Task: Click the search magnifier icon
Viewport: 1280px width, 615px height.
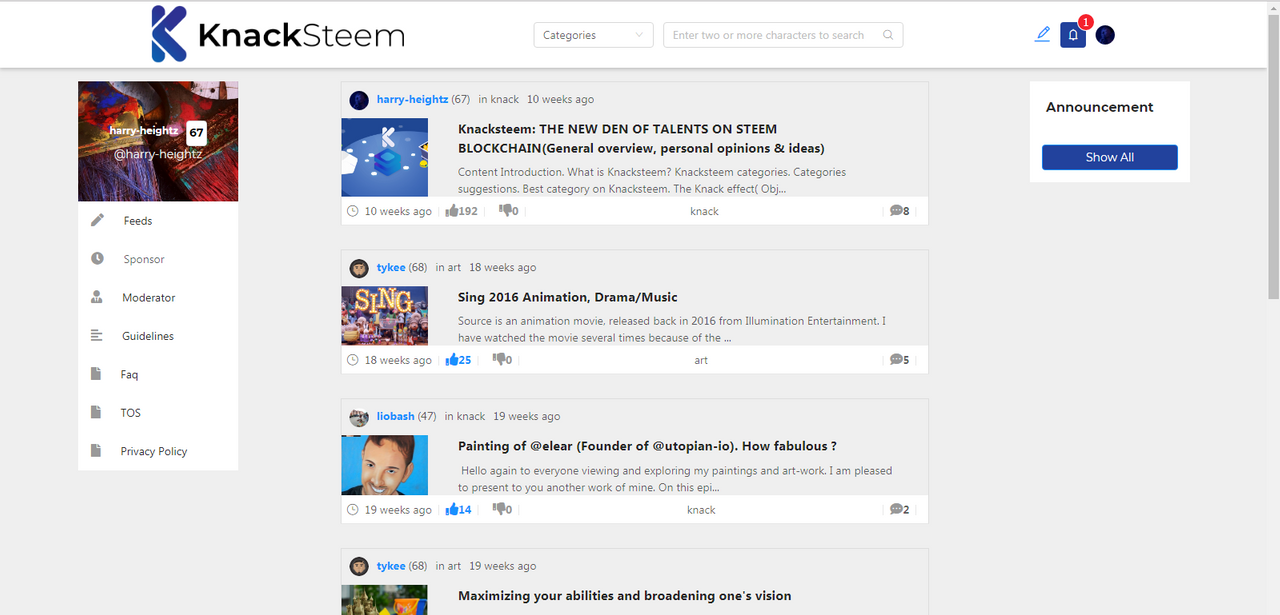Action: point(888,35)
